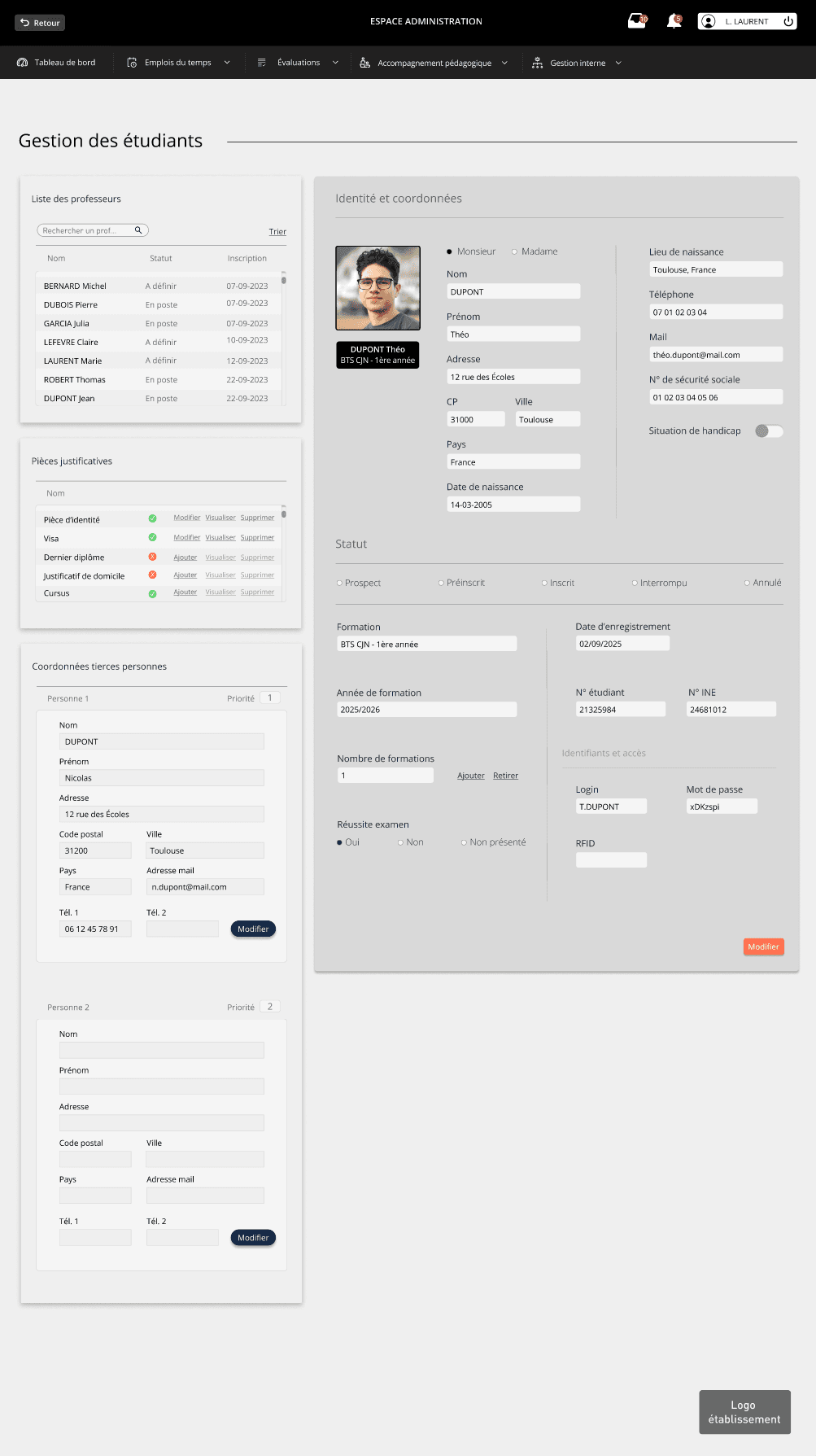
Task: Open the Emplois du temps menu
Action: tap(177, 63)
